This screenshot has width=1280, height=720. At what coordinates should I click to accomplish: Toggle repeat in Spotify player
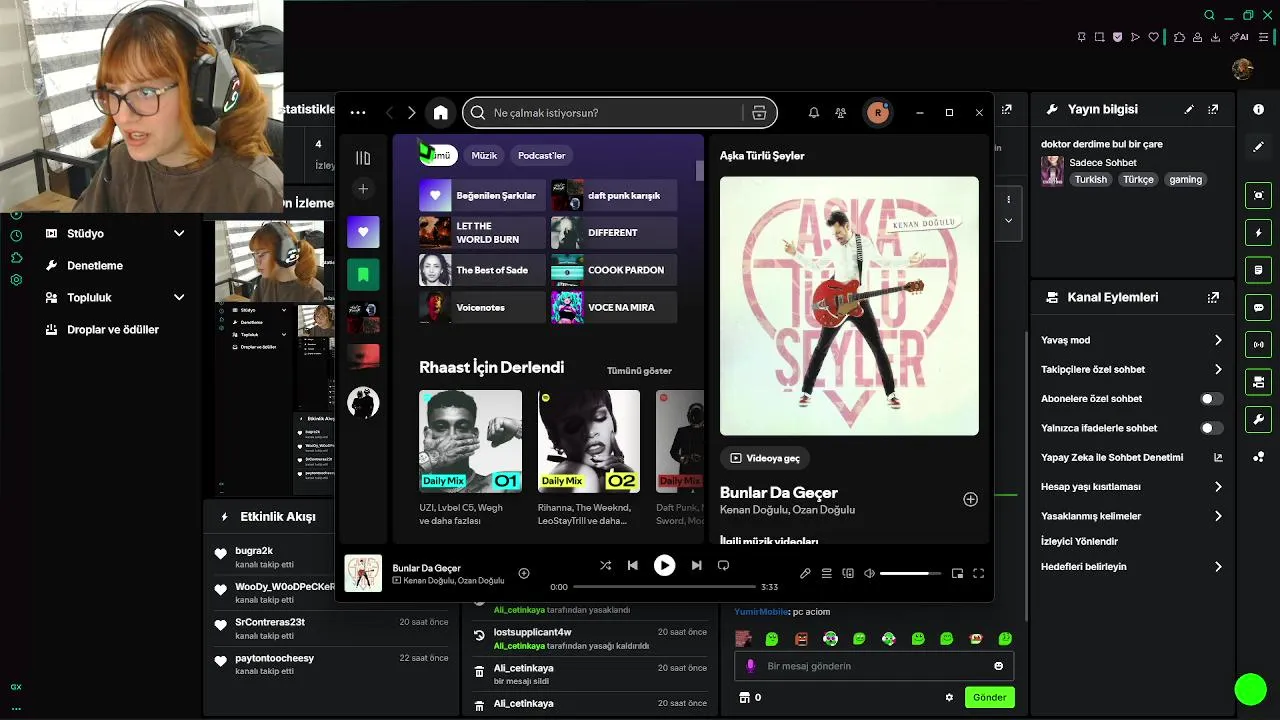pyautogui.click(x=723, y=565)
